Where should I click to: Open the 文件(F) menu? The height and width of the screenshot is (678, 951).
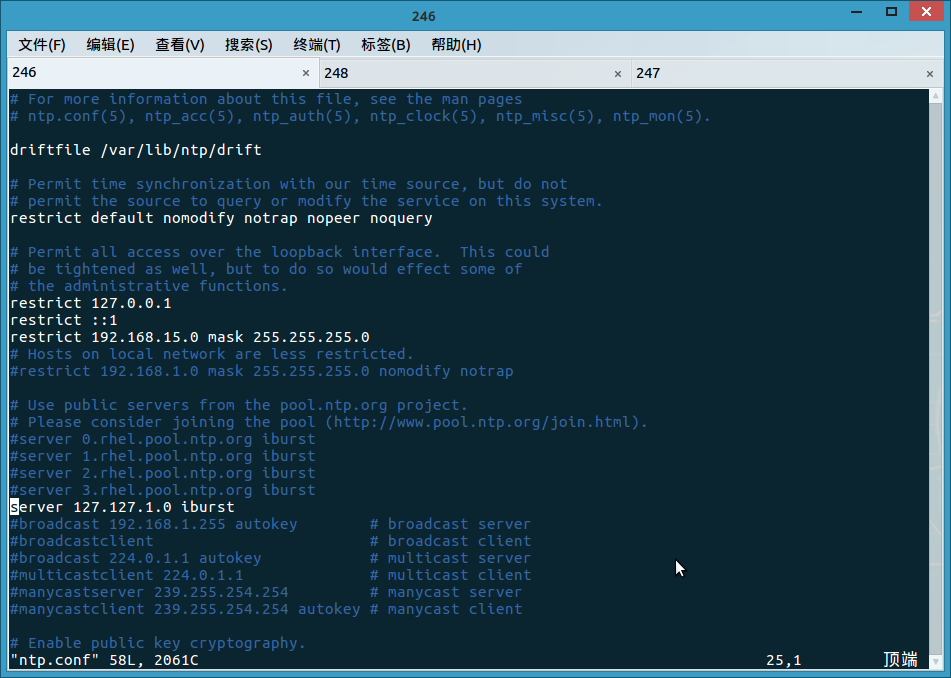(x=42, y=45)
